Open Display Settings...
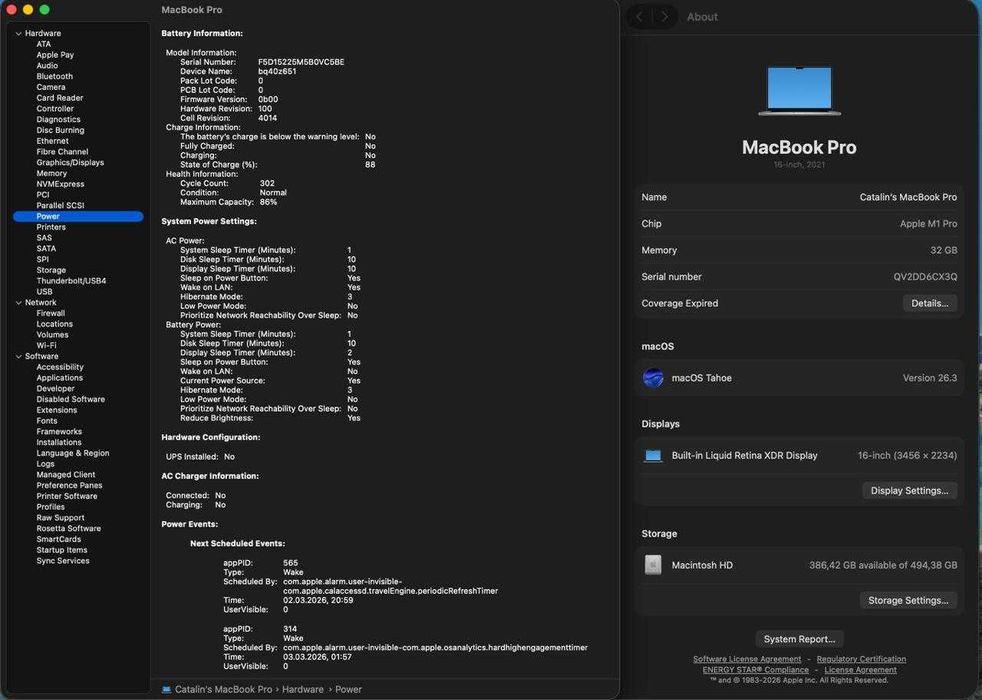Image resolution: width=982 pixels, height=700 pixels. (x=909, y=490)
